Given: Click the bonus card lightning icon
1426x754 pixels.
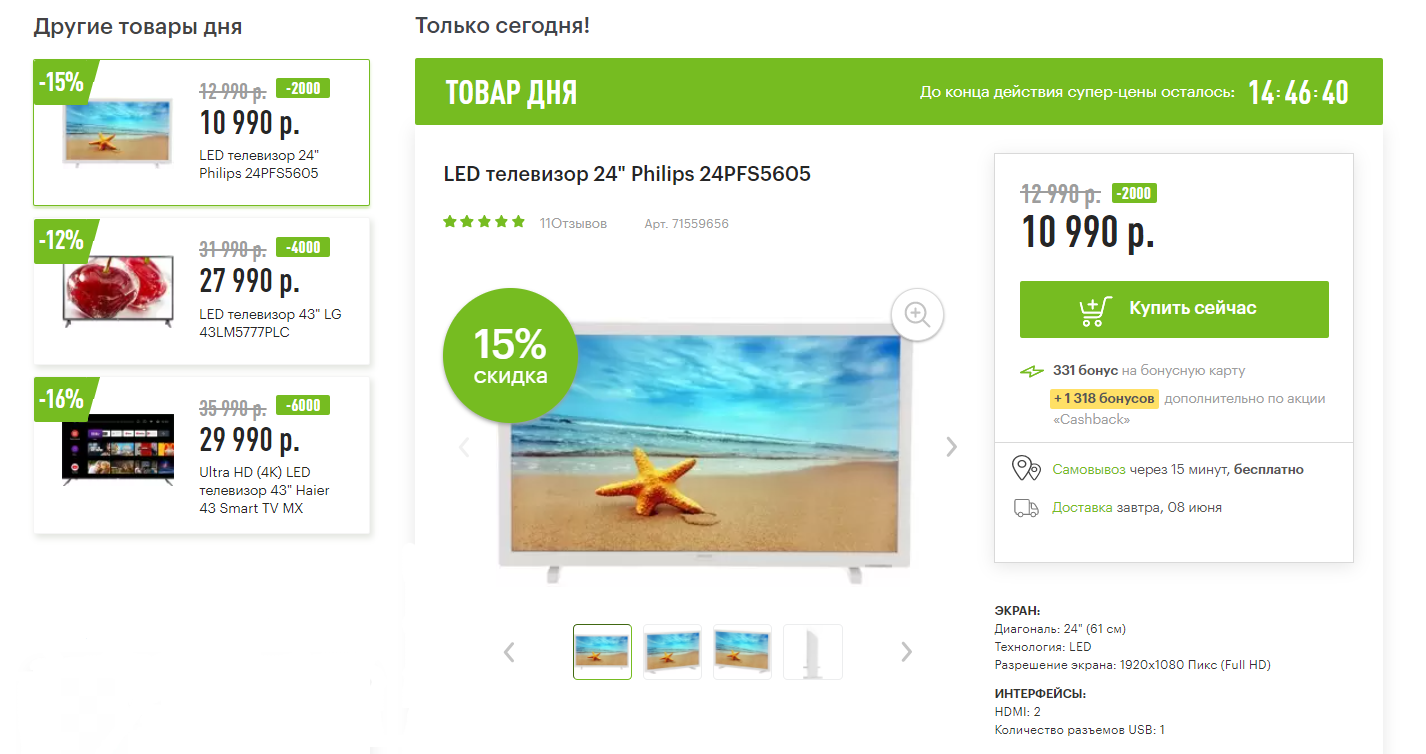Looking at the screenshot, I should point(1031,371).
